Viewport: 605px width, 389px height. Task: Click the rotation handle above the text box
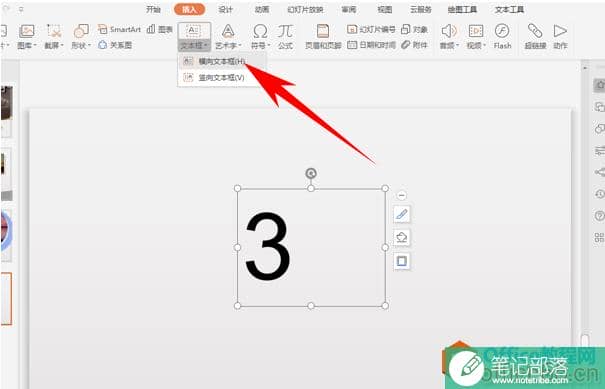(311, 173)
